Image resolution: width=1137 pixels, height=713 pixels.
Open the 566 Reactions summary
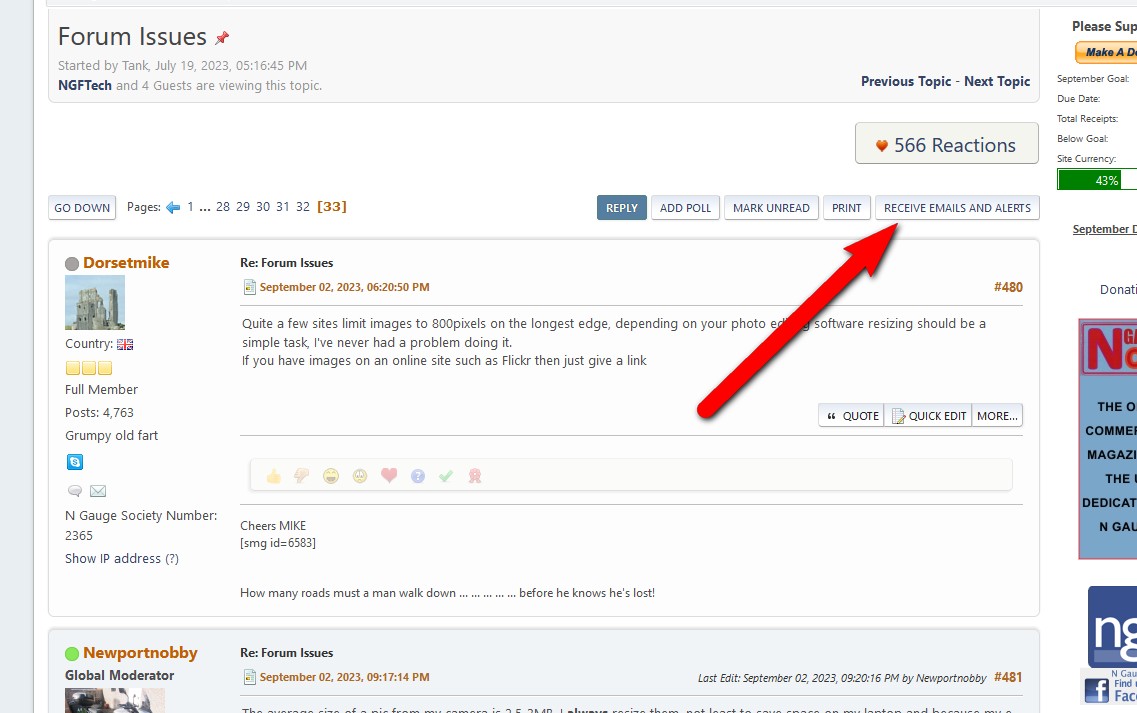[x=946, y=145]
